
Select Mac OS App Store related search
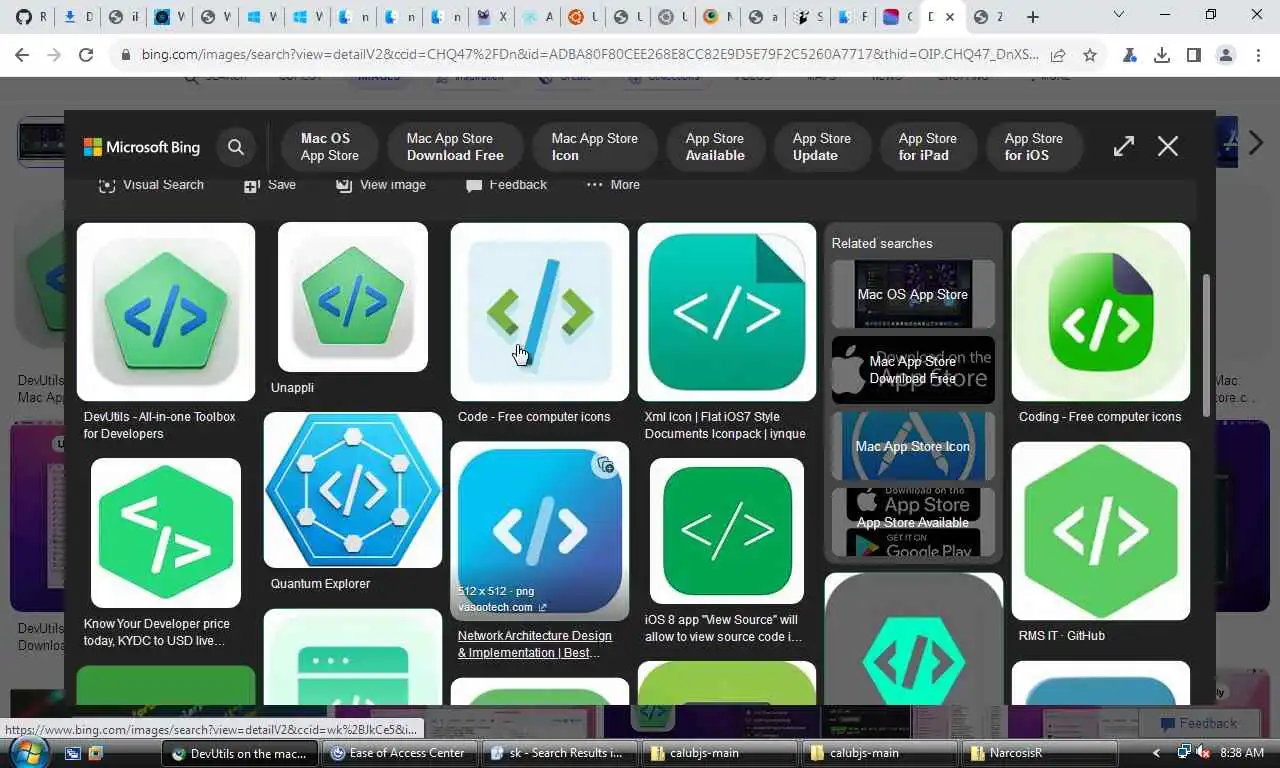[913, 294]
